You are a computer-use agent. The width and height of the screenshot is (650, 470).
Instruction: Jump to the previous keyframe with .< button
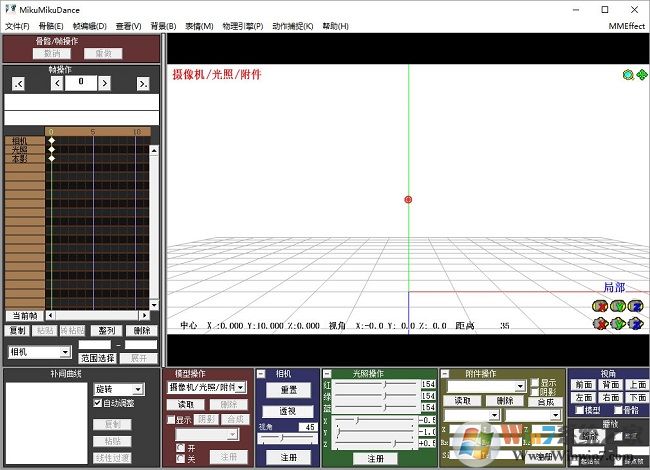pos(18,84)
